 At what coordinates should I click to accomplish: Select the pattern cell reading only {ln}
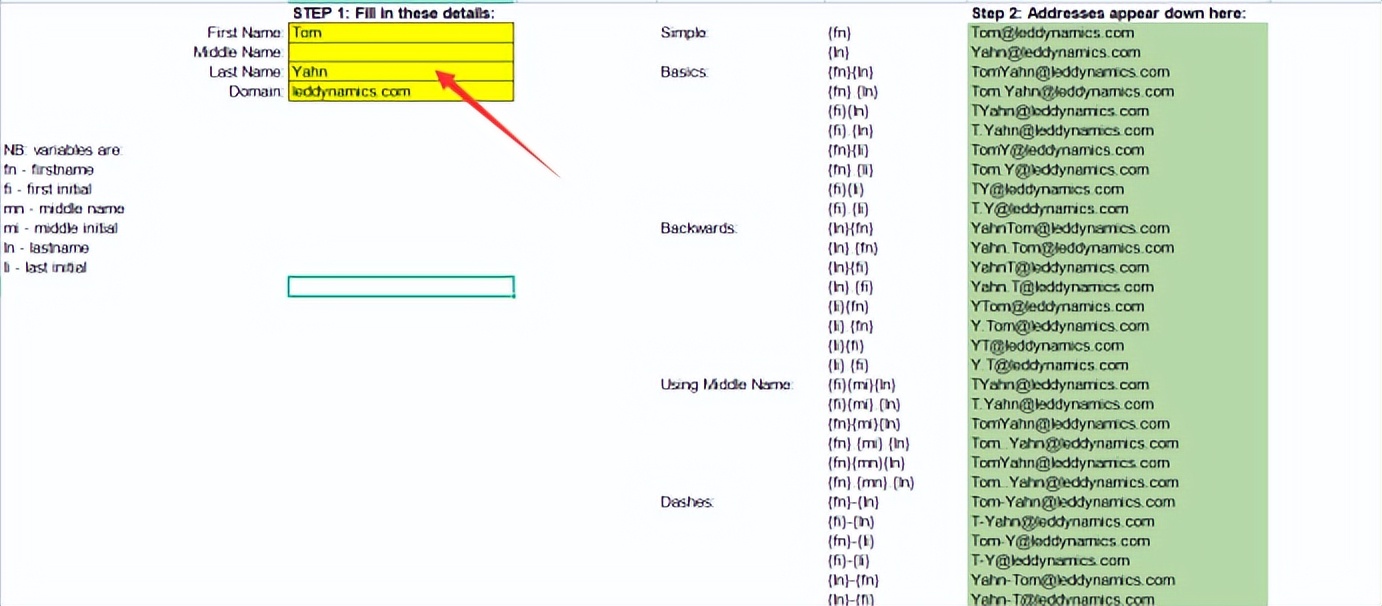(x=839, y=52)
